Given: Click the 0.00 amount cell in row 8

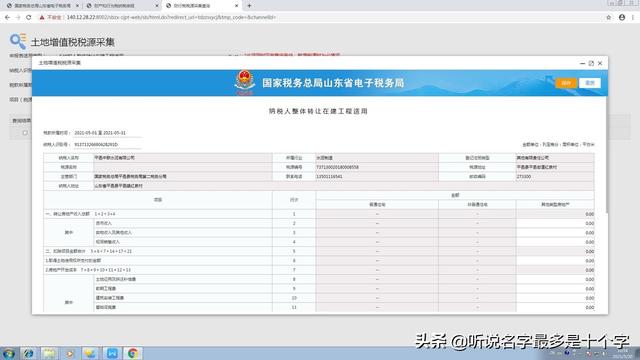Looking at the screenshot, I should click(555, 280).
